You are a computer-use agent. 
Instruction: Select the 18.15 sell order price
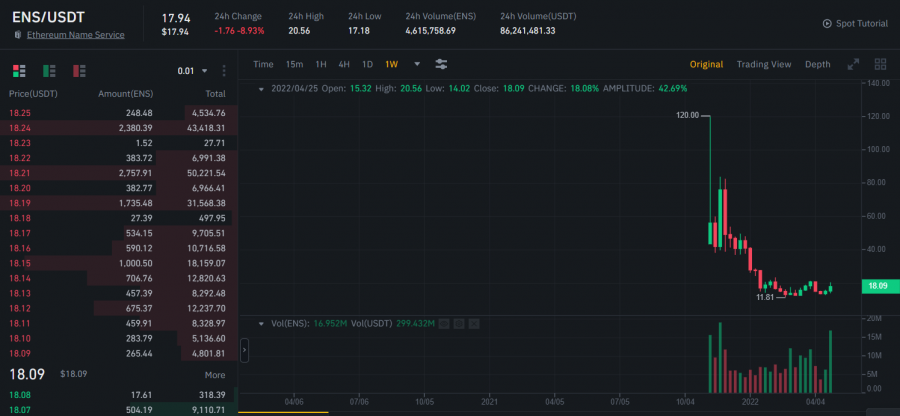[x=20, y=263]
